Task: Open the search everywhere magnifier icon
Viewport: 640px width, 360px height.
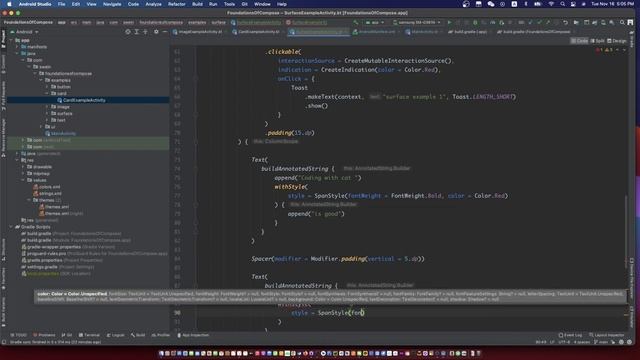Action: (x=622, y=22)
